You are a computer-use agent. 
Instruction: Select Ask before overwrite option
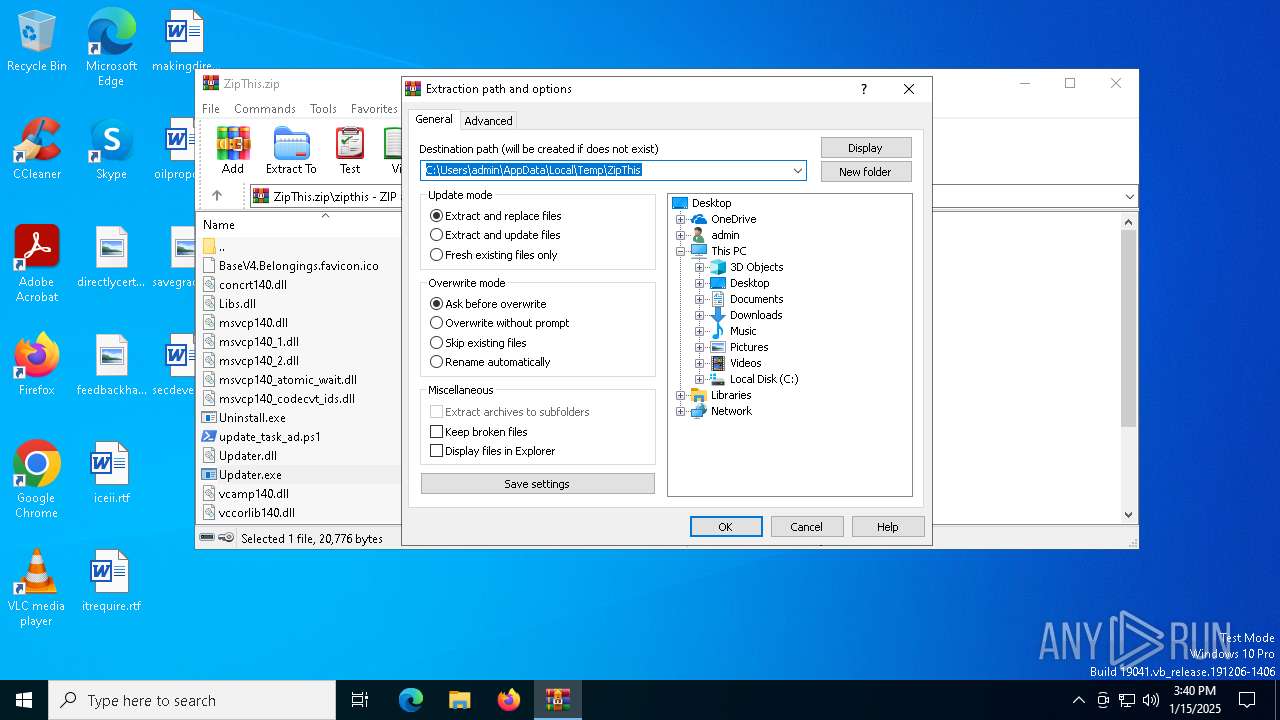point(488,304)
